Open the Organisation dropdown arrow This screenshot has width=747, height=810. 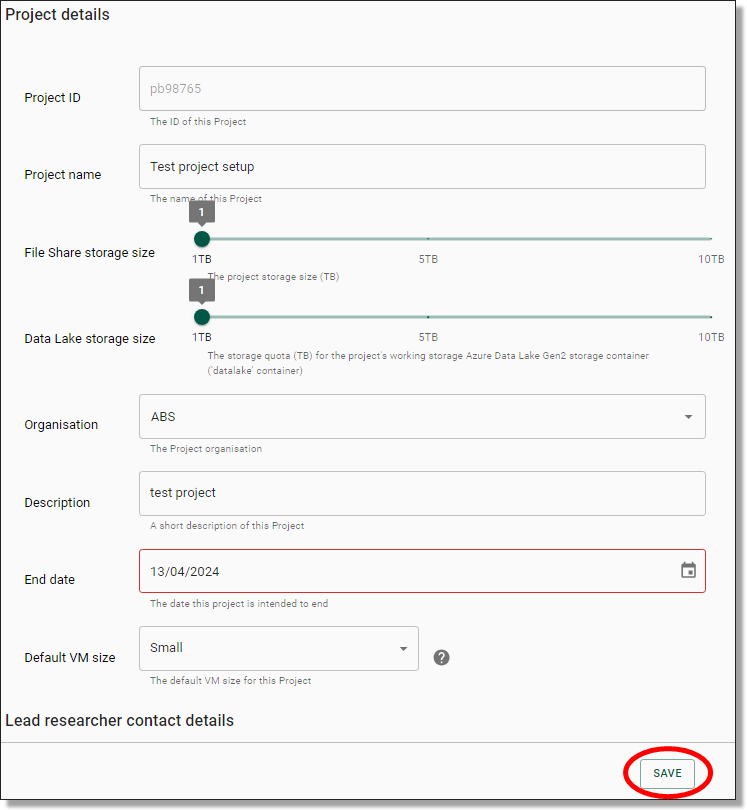(688, 417)
